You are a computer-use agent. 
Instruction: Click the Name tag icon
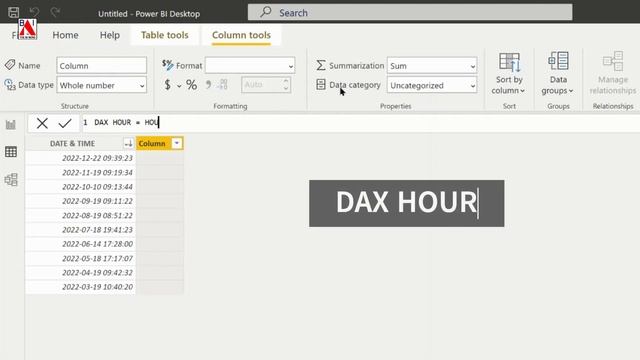(x=10, y=65)
